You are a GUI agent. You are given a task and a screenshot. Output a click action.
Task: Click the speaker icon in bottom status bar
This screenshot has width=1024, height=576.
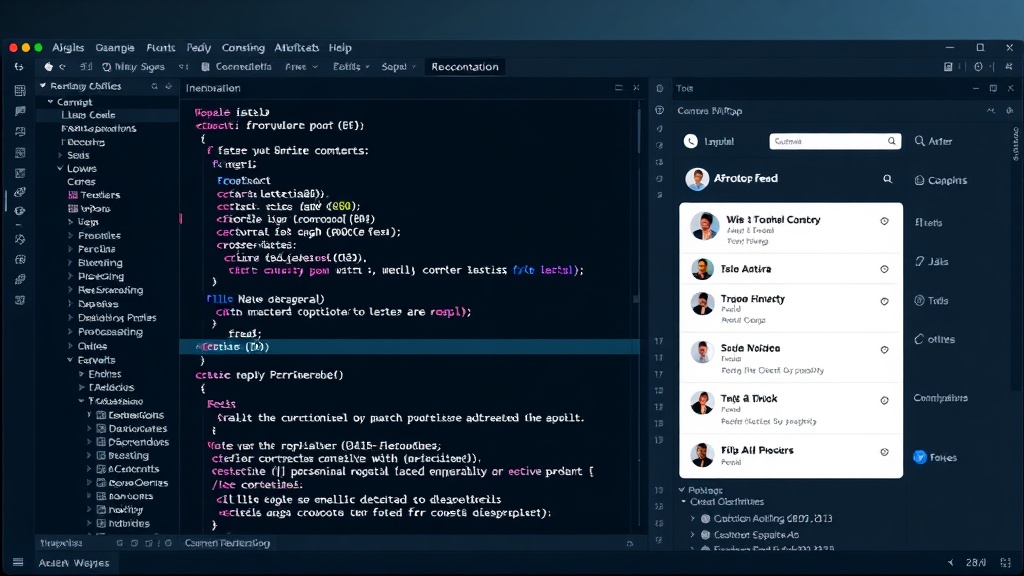tap(951, 562)
